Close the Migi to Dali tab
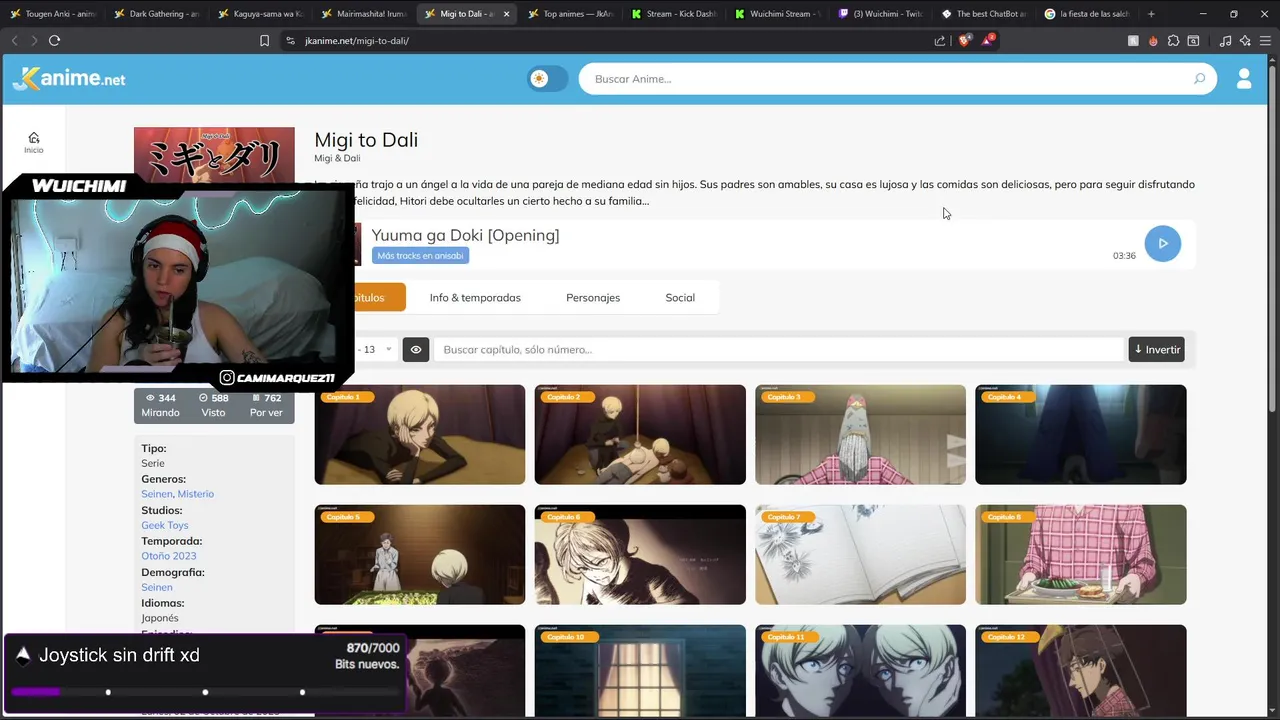Screen dimensions: 1280x720 (x=507, y=14)
